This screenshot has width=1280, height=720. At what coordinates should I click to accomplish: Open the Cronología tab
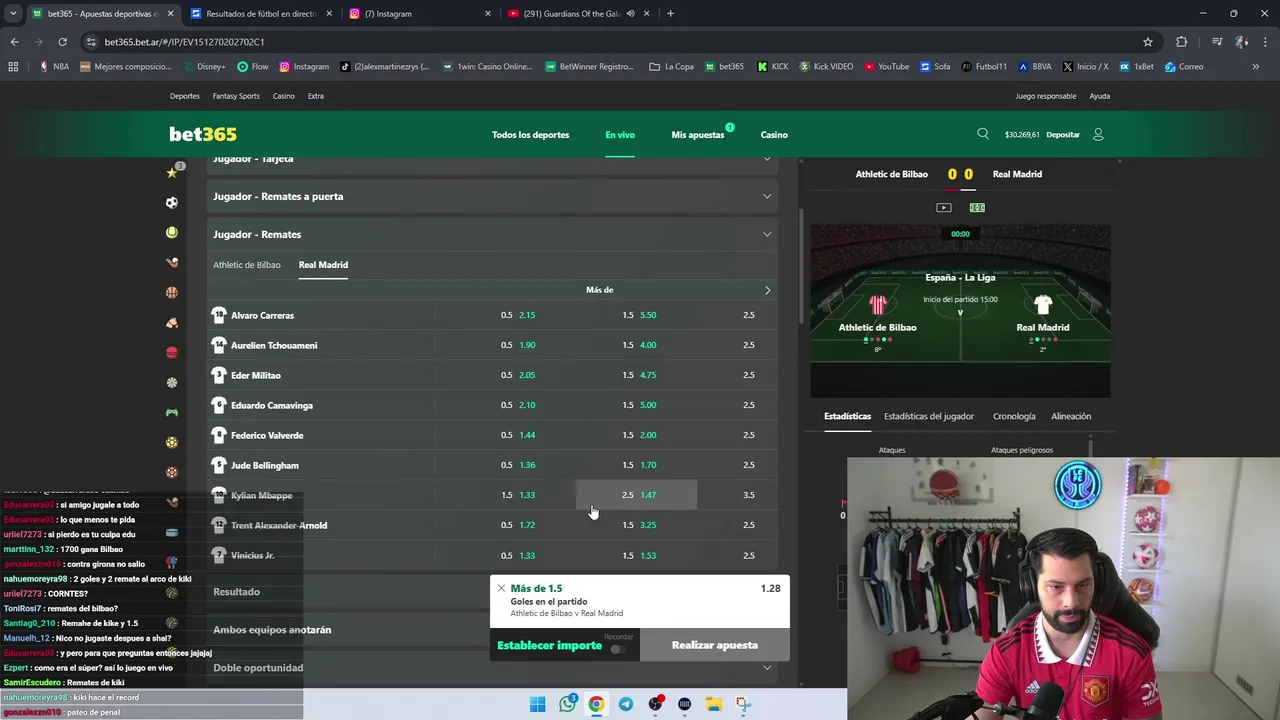point(1014,416)
